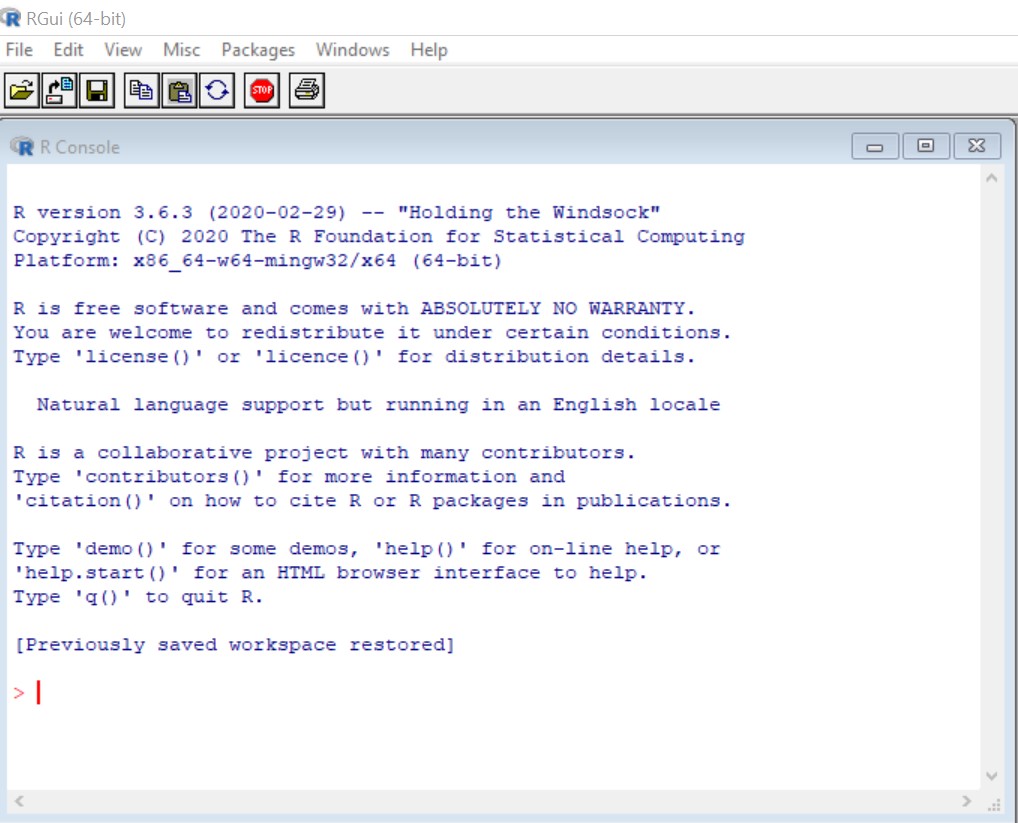The height and width of the screenshot is (823, 1018).
Task: Click the 'R version 3.6.3' line
Action: pos(336,213)
